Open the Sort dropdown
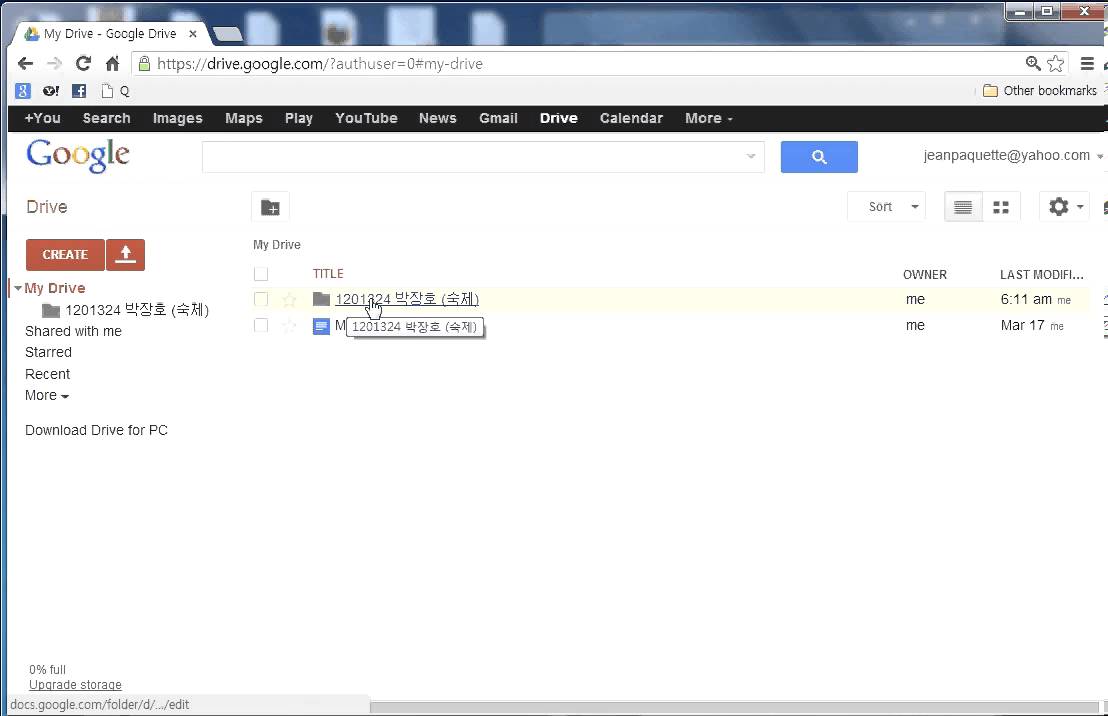Screen dimensions: 1108x716 (886, 207)
